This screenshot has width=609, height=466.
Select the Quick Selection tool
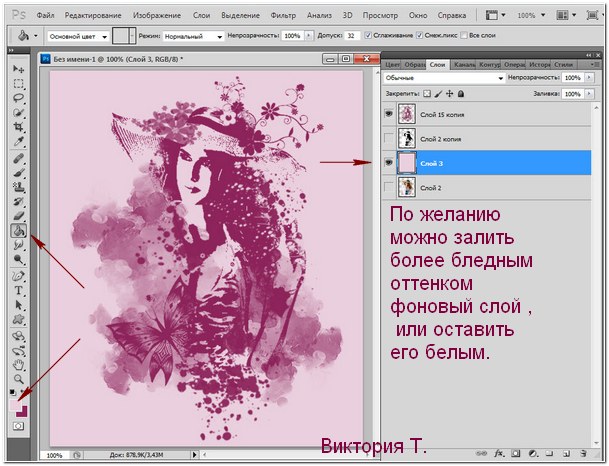pos(18,112)
